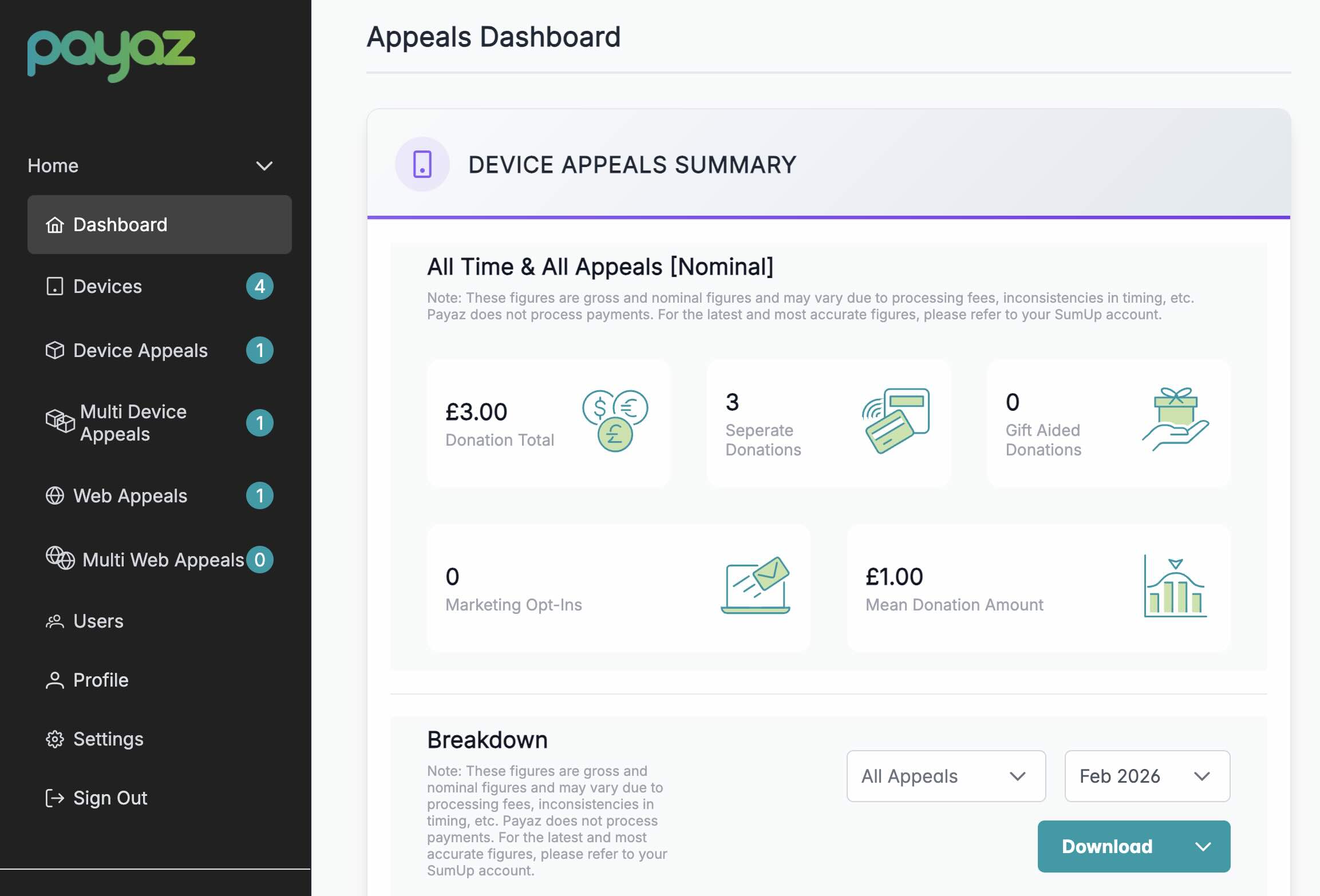The height and width of the screenshot is (896, 1320).
Task: Click the Device Appeals Summary phone icon
Action: 422,164
